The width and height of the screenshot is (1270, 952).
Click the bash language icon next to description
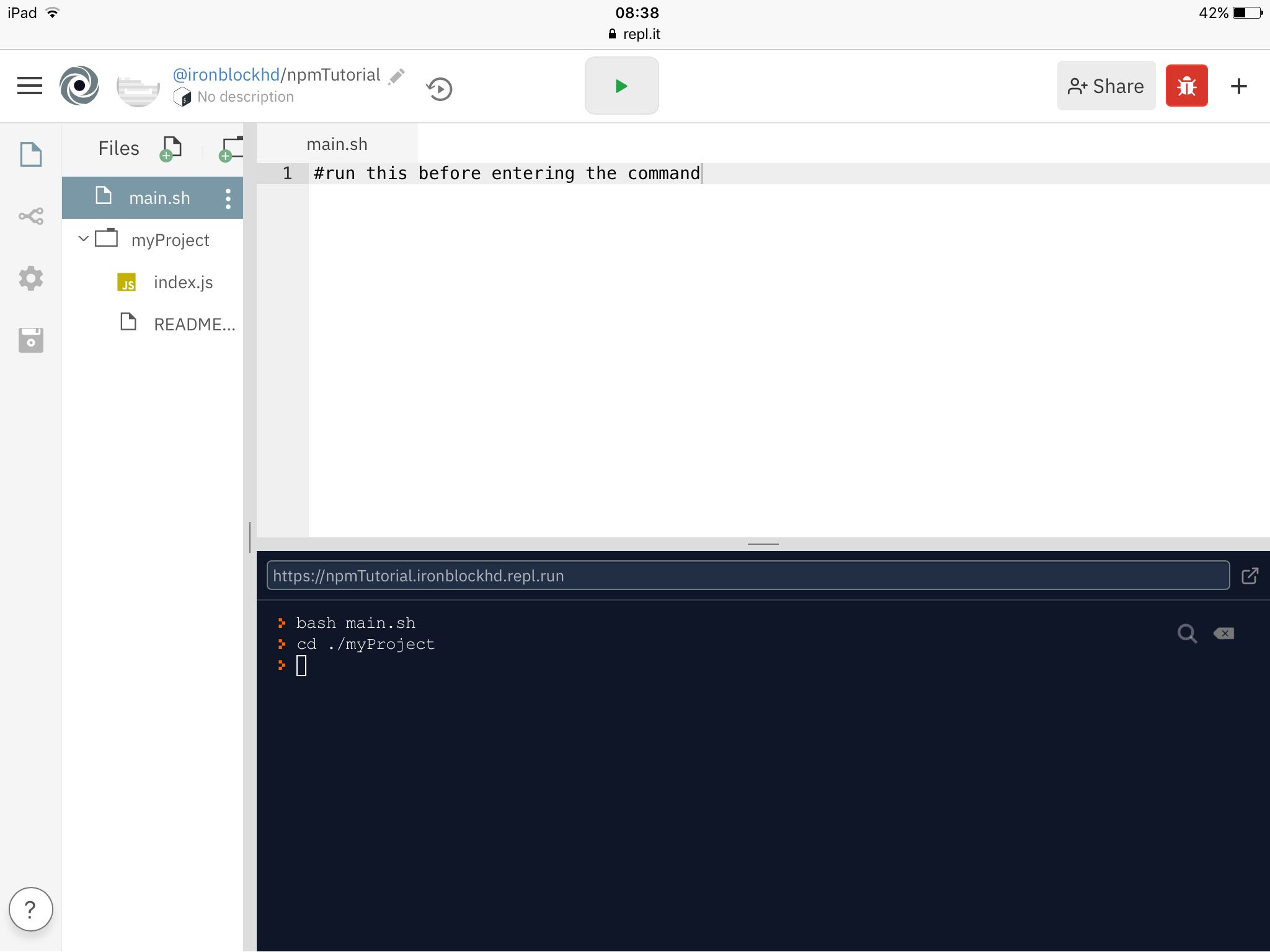point(182,97)
